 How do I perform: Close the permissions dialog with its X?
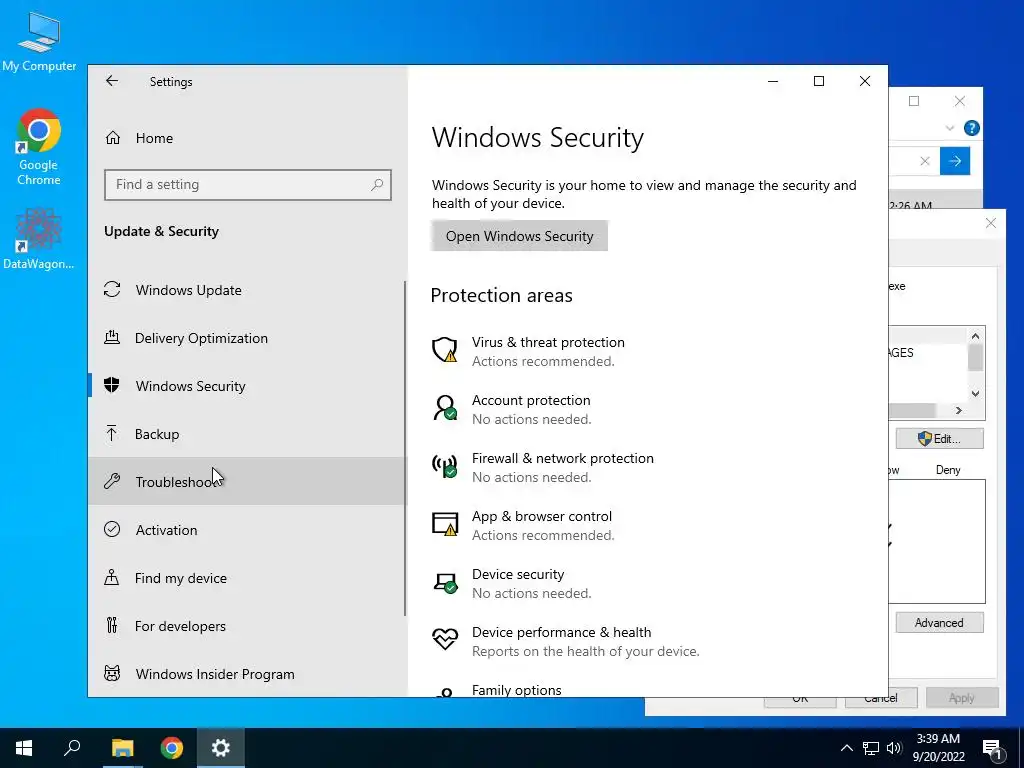991,223
